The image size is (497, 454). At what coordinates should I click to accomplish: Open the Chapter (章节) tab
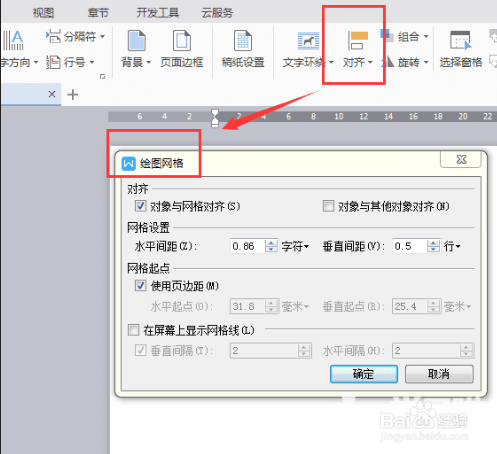(x=98, y=13)
